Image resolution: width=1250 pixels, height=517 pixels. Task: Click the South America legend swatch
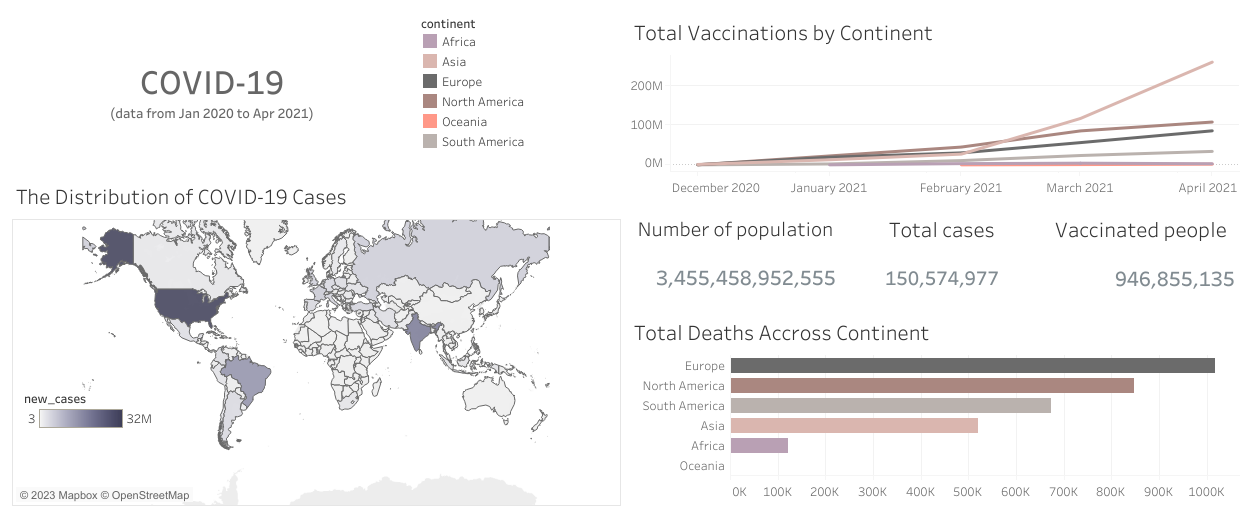(x=430, y=142)
